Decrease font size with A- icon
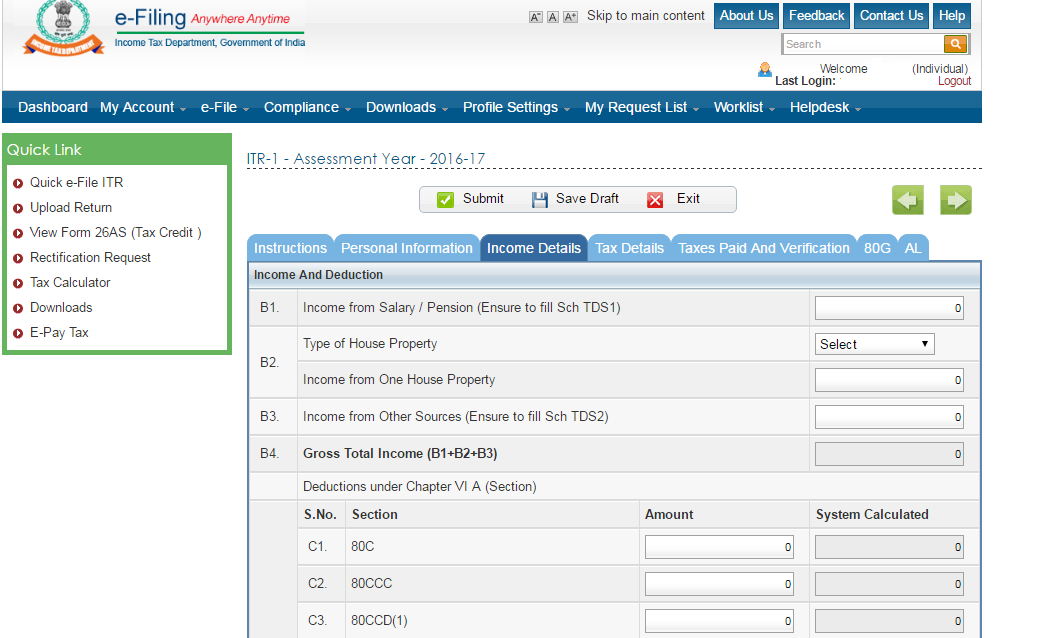This screenshot has height=638, width=1048. click(x=535, y=17)
